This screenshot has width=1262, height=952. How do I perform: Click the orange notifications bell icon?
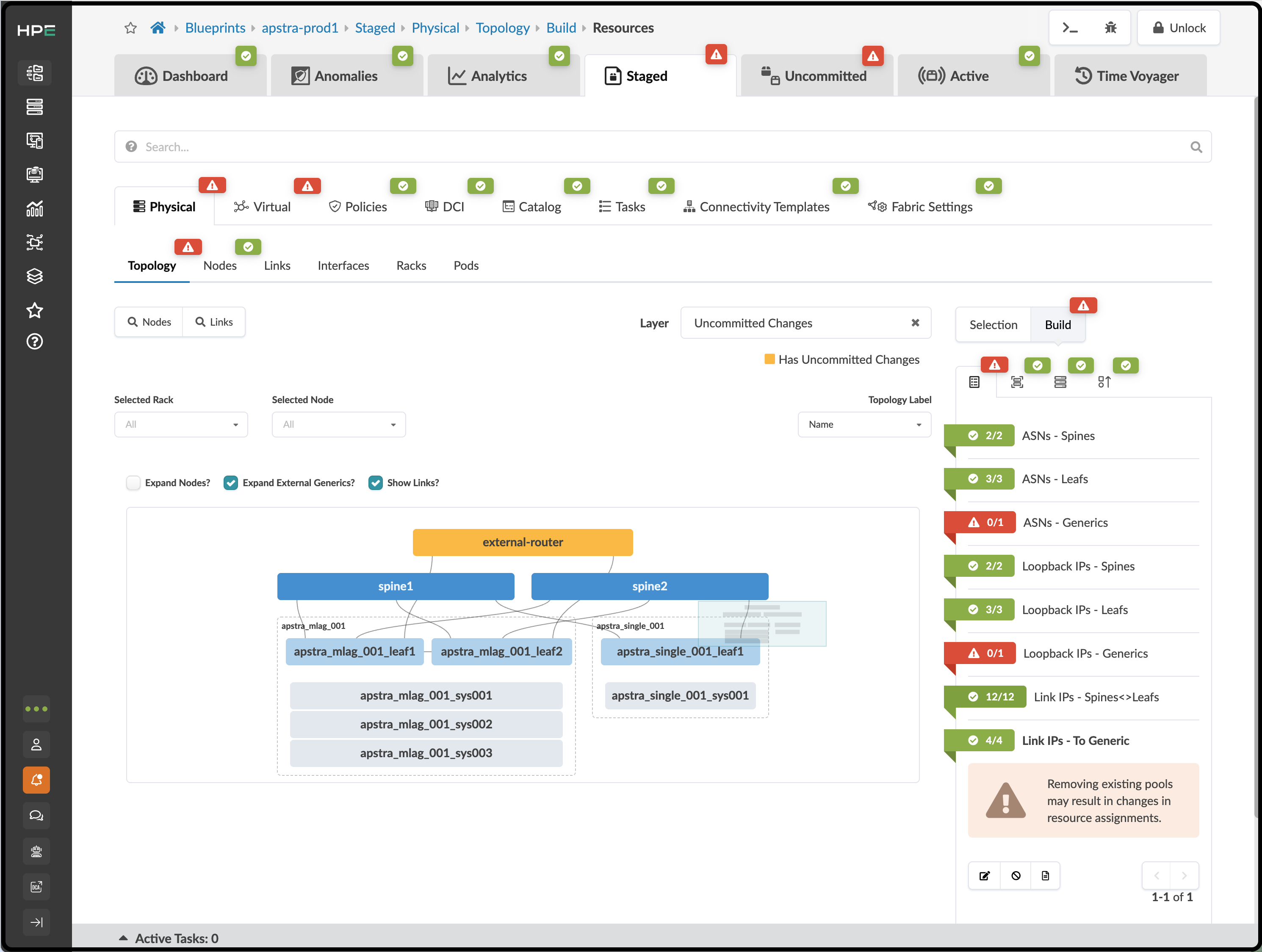[36, 780]
